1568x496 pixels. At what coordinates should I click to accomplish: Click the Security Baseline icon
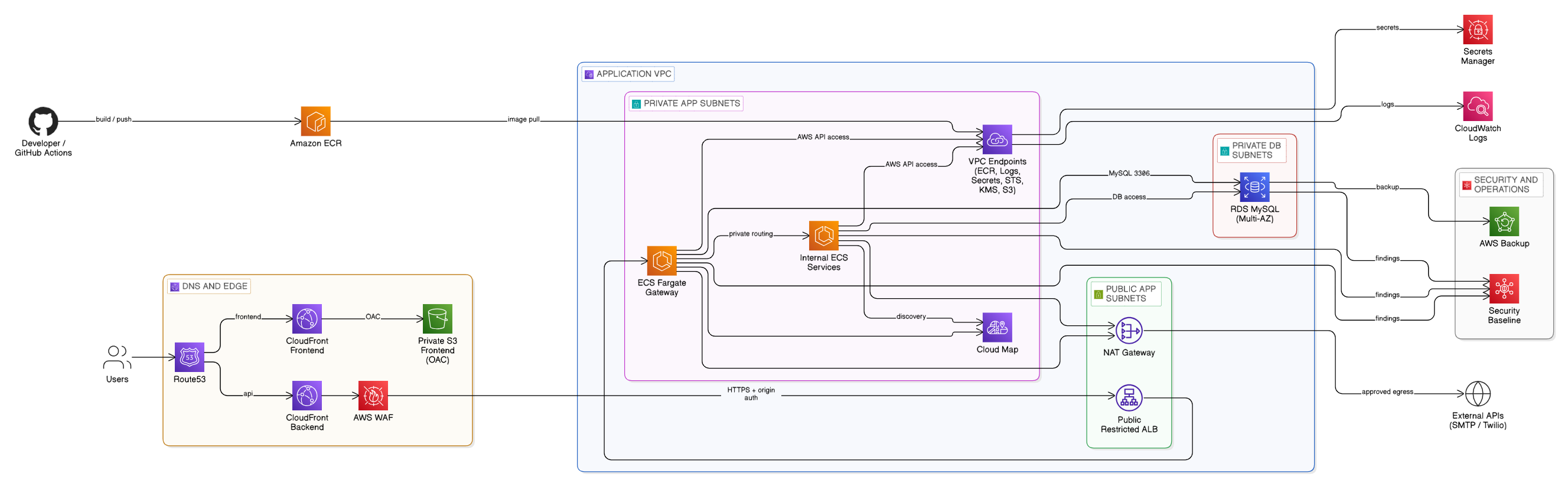pyautogui.click(x=1504, y=289)
